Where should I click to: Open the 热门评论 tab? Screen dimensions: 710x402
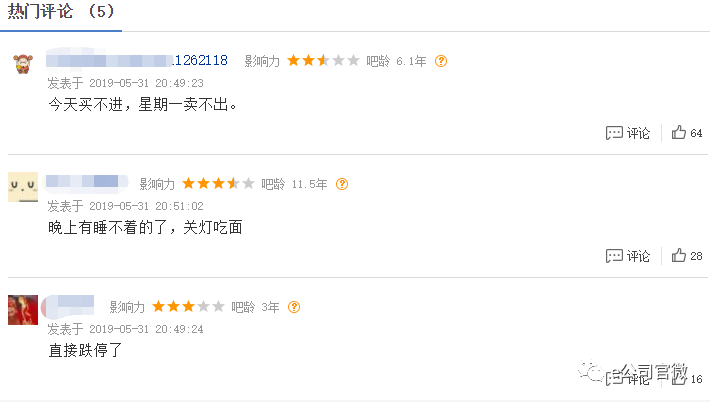pos(61,11)
